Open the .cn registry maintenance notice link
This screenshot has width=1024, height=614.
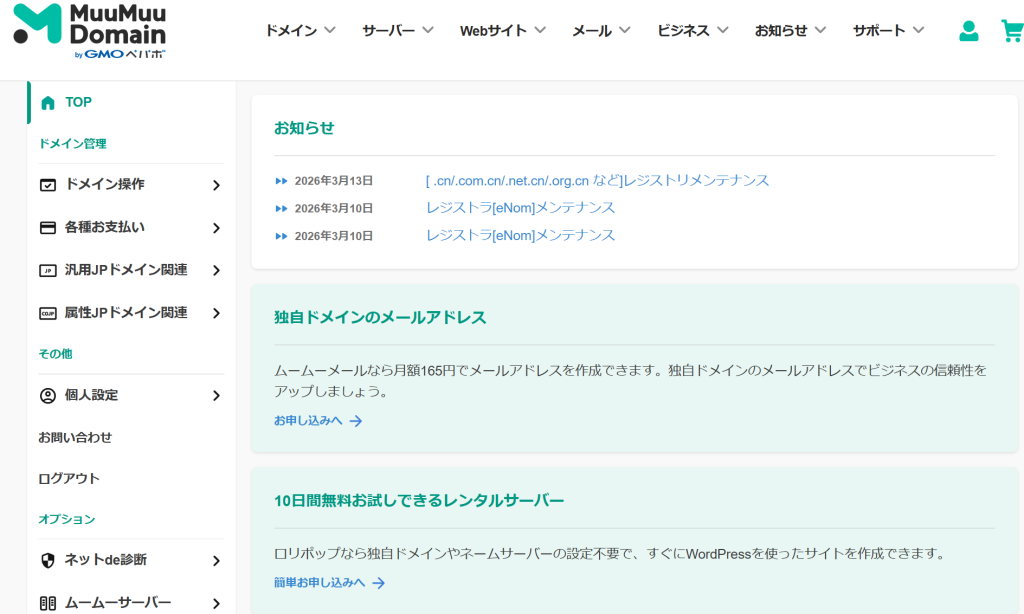(597, 181)
